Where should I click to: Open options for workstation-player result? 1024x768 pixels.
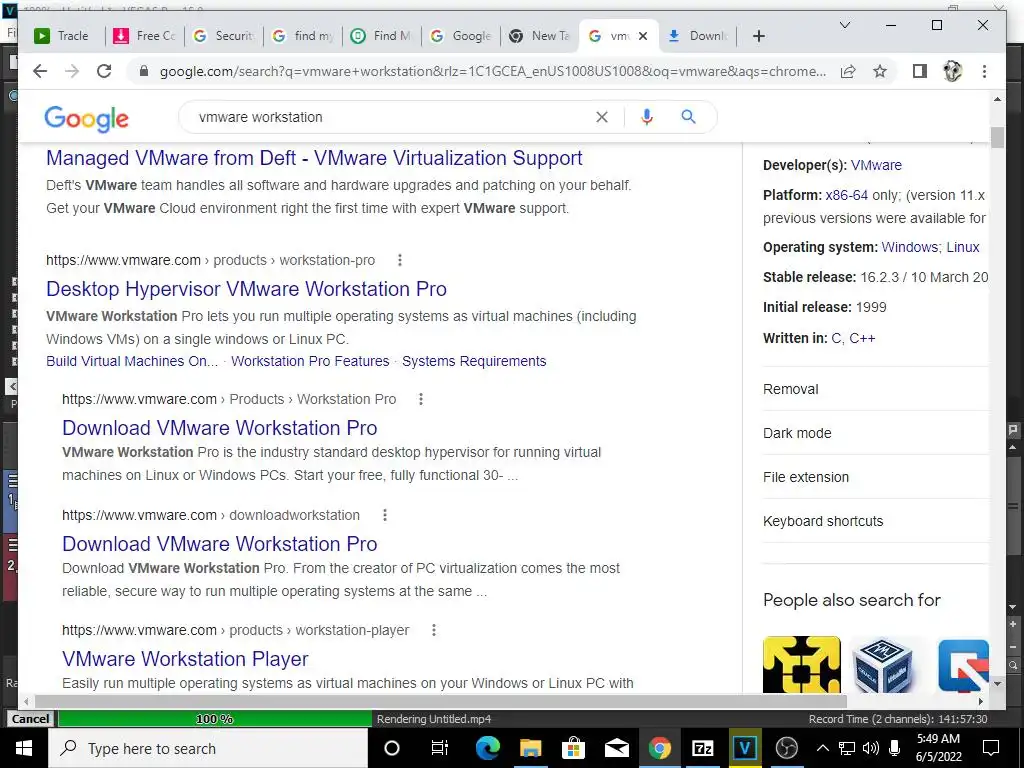coord(434,630)
